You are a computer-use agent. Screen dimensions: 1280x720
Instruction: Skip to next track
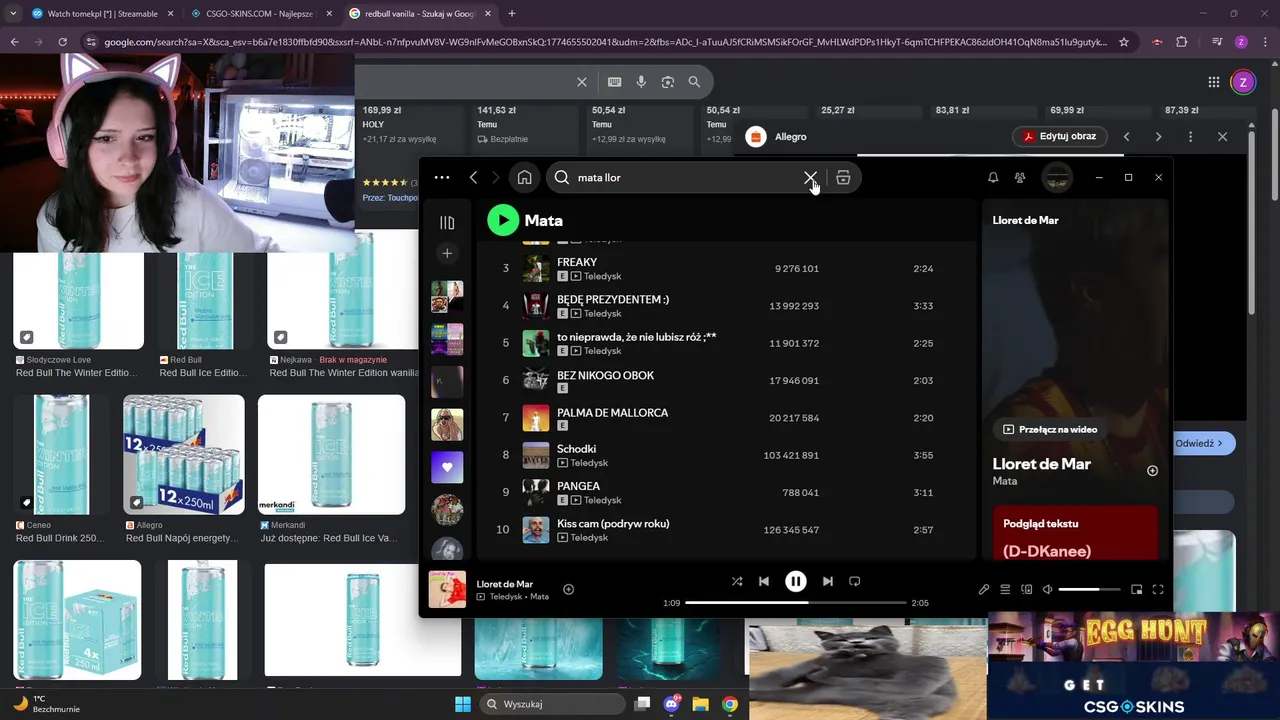click(x=828, y=581)
